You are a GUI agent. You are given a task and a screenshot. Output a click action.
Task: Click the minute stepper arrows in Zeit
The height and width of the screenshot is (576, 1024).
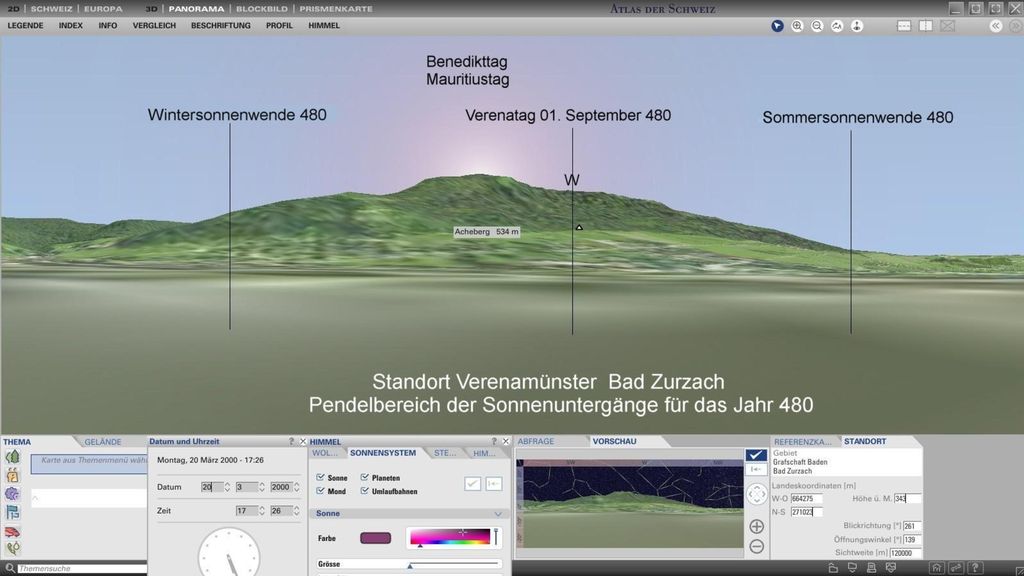click(x=296, y=511)
